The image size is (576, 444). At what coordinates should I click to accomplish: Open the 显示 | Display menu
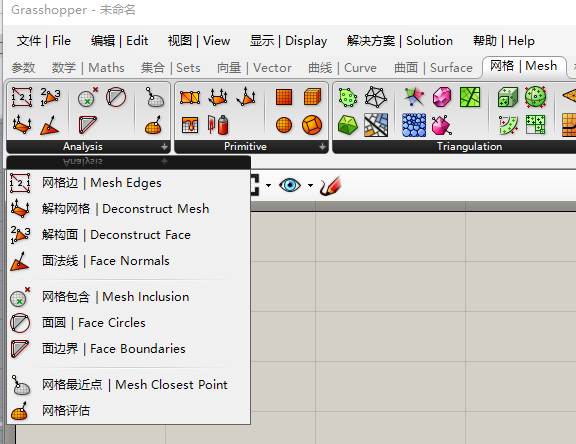pos(288,41)
